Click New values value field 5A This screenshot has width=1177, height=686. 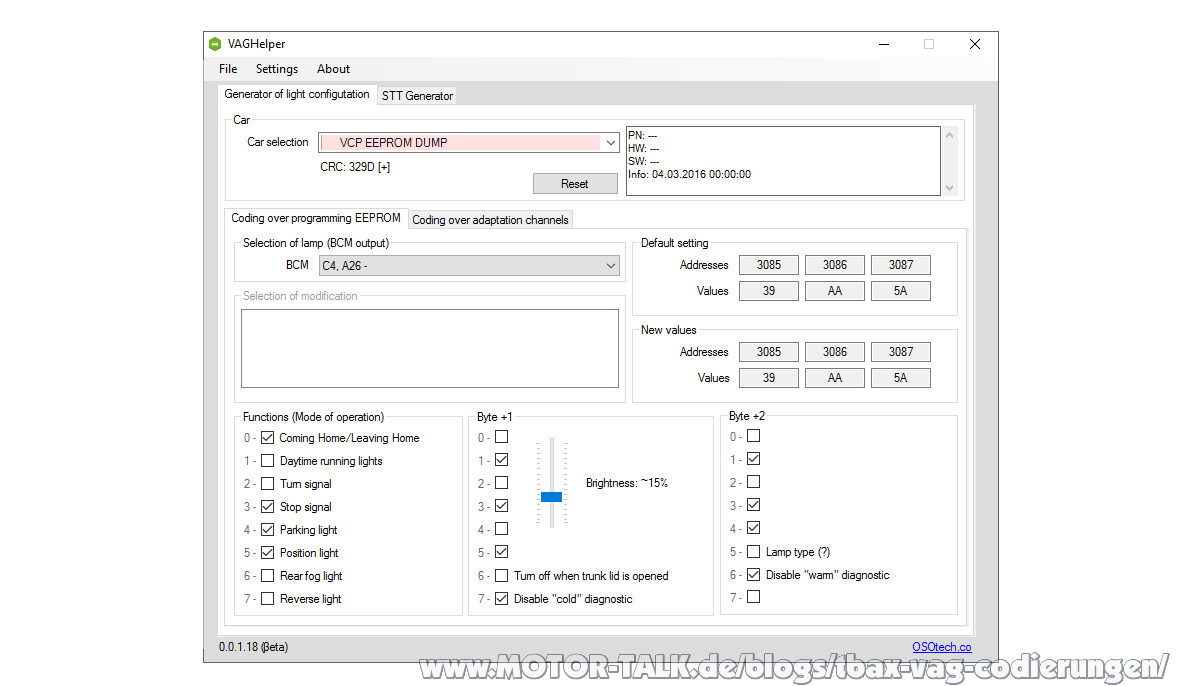click(x=901, y=378)
